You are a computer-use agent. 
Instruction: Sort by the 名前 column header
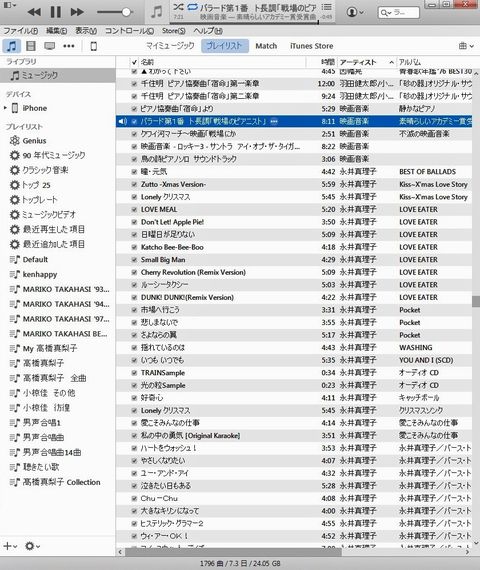click(222, 62)
